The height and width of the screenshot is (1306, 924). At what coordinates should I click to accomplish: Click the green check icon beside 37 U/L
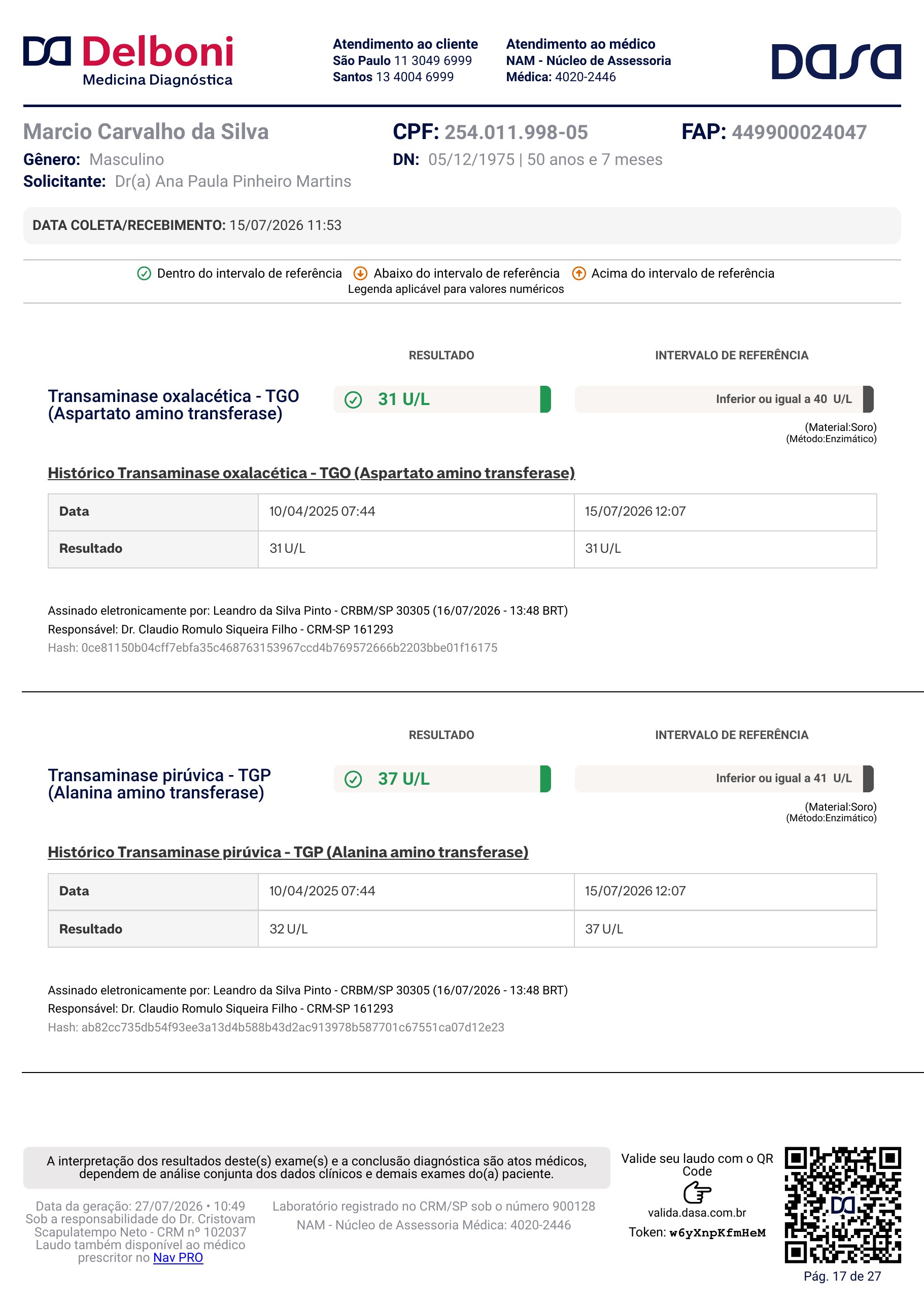(x=353, y=779)
